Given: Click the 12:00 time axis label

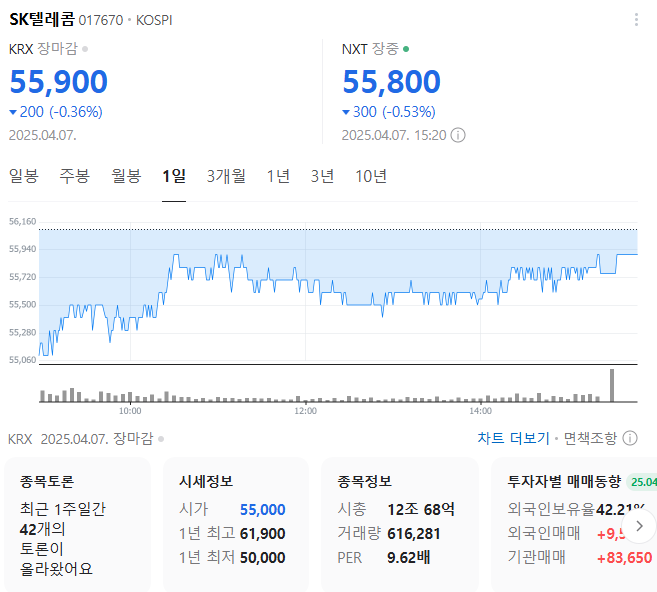Looking at the screenshot, I should coord(305,411).
